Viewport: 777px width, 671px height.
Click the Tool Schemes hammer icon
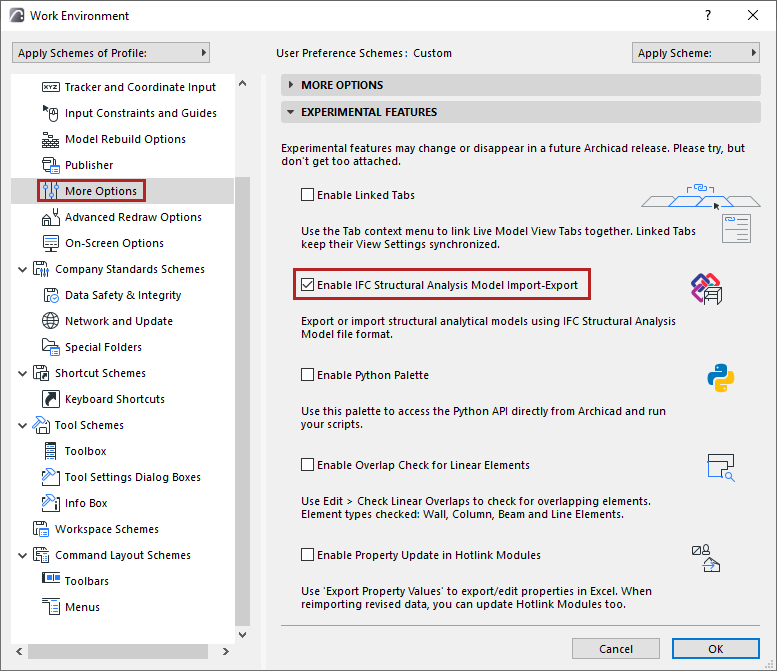click(41, 425)
